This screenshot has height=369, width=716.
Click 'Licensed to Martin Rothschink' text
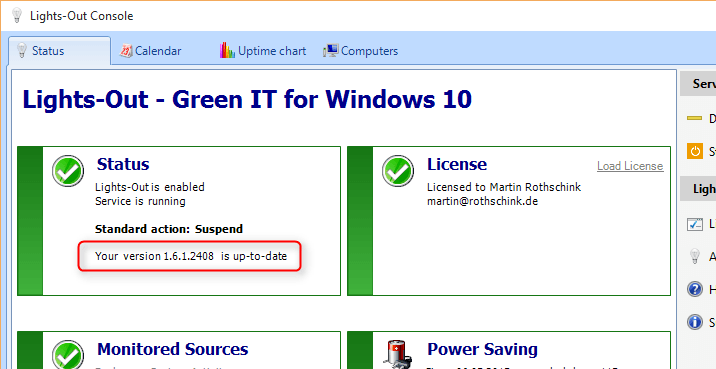[504, 187]
